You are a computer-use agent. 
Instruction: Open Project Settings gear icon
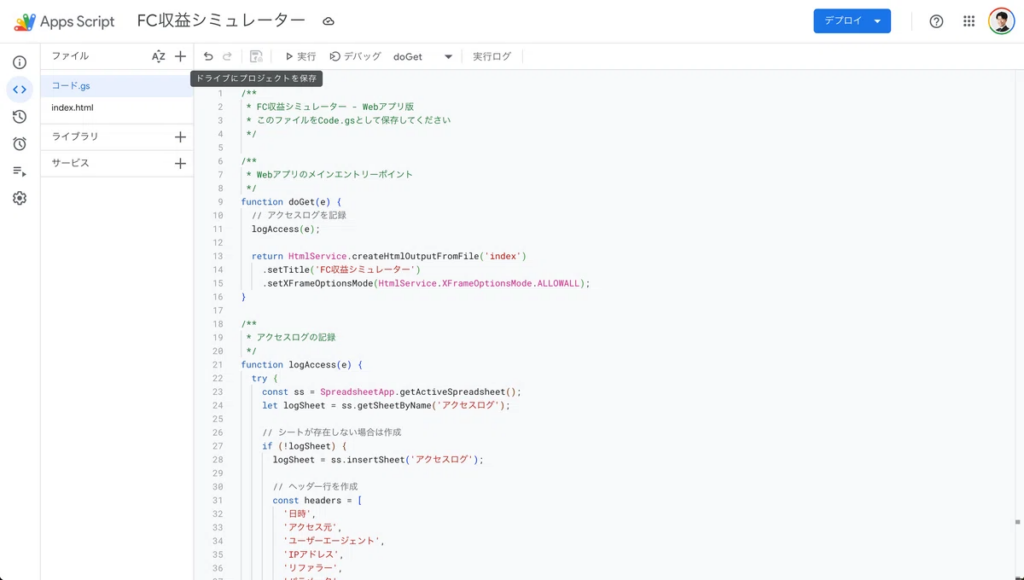tap(19, 198)
